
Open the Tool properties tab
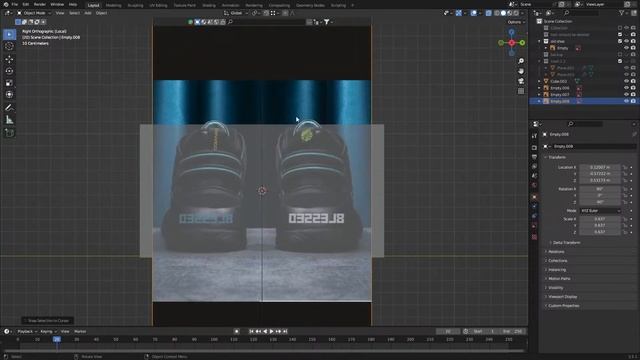pos(534,136)
